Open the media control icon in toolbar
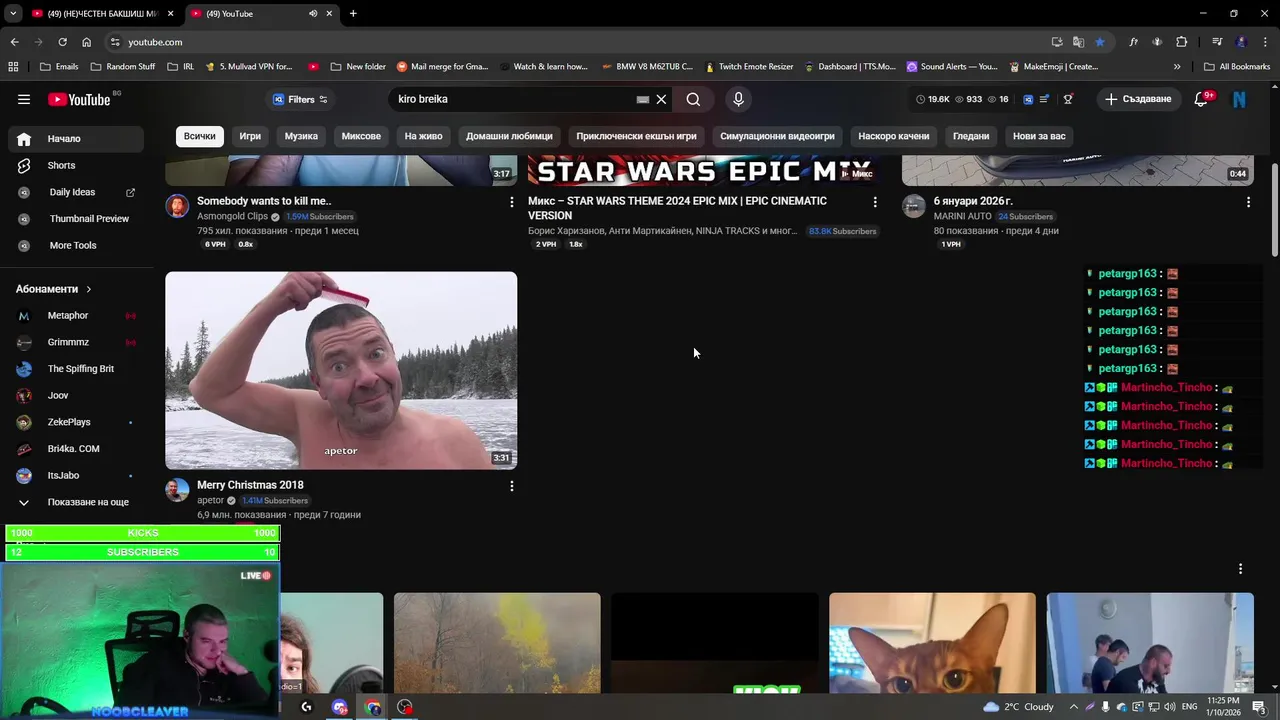This screenshot has height=720, width=1280. pos(1217,42)
